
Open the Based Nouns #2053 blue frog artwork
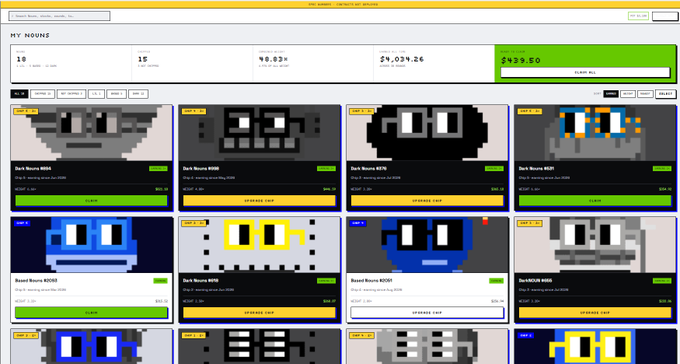tap(92, 245)
